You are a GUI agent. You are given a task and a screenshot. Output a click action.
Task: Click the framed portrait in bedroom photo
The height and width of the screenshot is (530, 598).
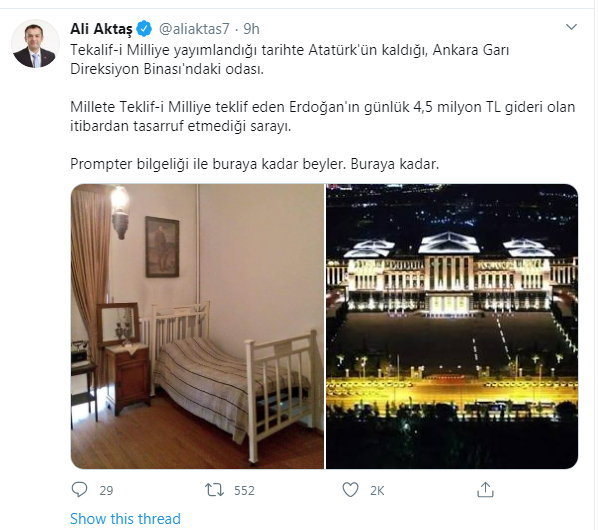(162, 247)
